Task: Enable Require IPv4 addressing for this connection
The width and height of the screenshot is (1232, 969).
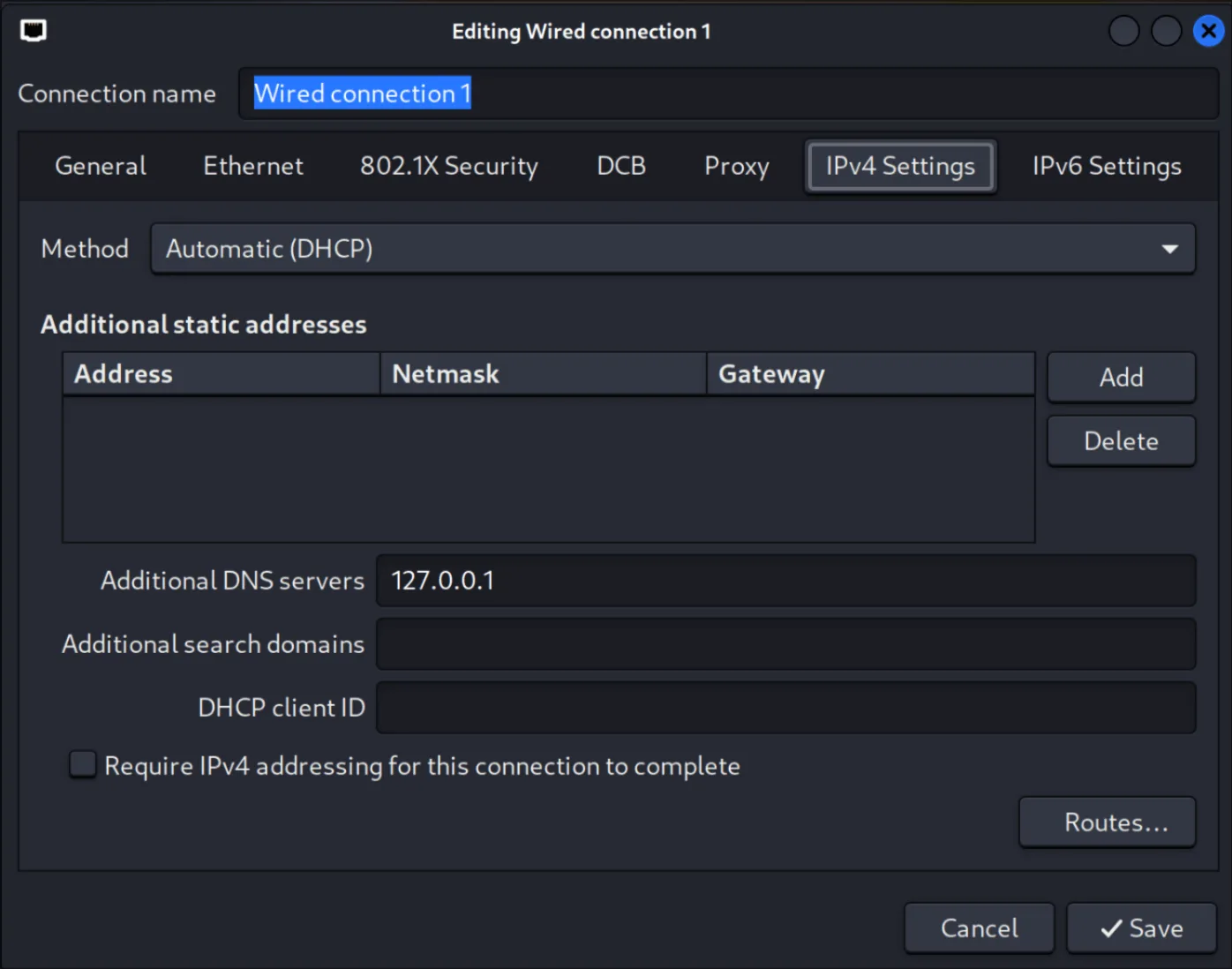Action: [82, 764]
